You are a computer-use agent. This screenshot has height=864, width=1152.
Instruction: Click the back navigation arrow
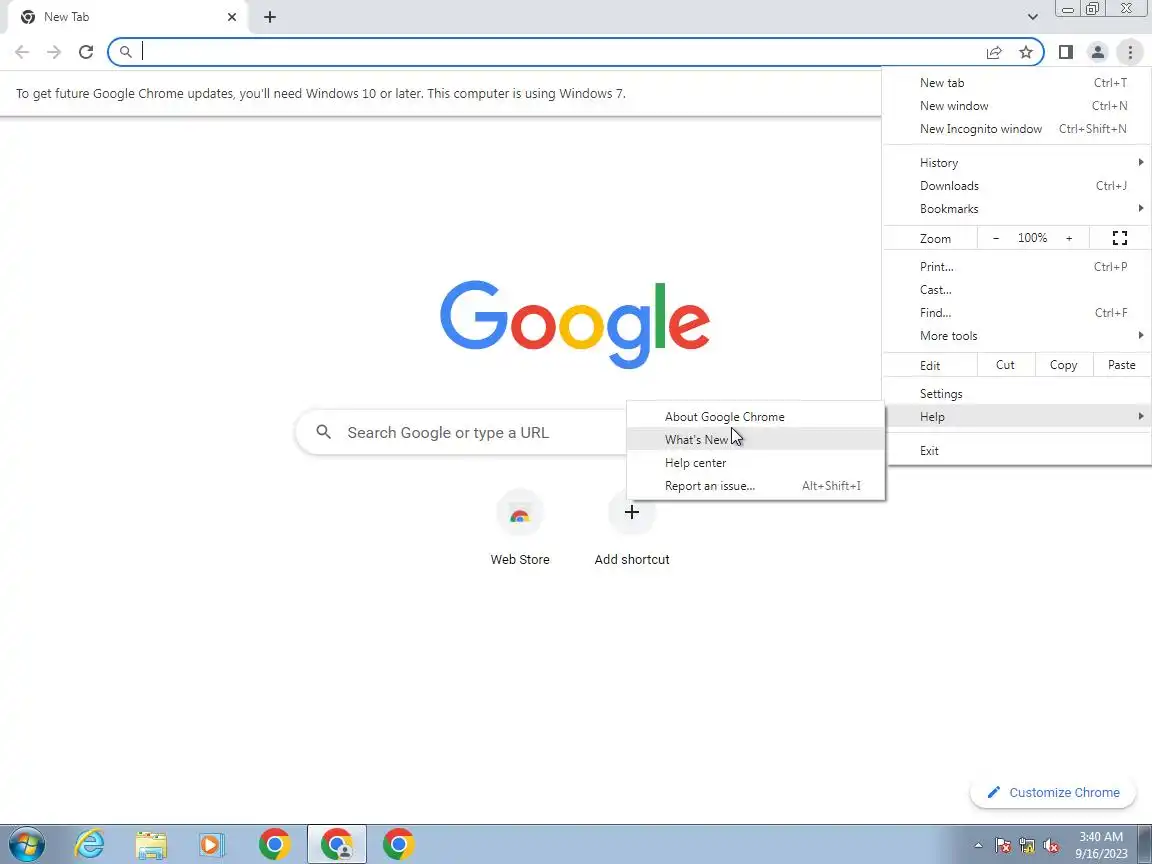tap(22, 52)
